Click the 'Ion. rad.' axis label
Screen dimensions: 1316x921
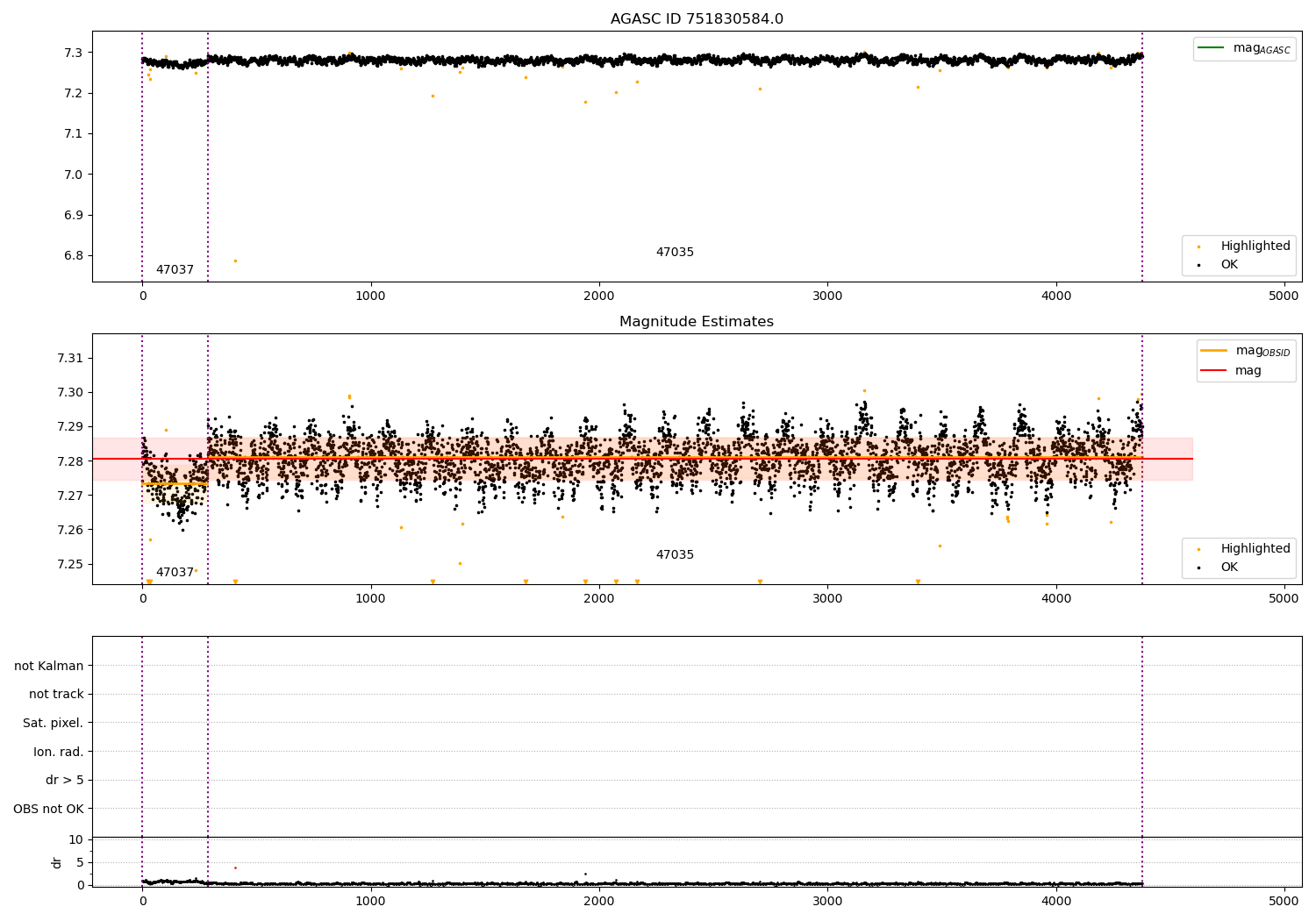click(x=59, y=753)
